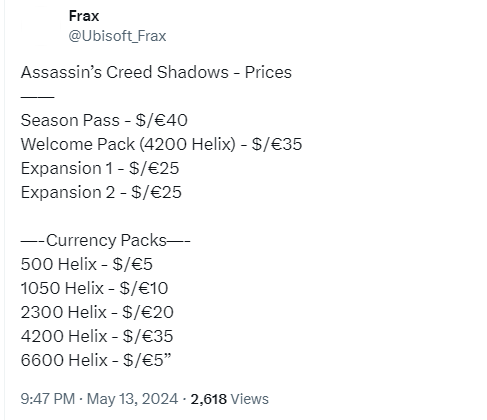Click the 500 Helix pack line
The height and width of the screenshot is (420, 487).
(x=87, y=264)
